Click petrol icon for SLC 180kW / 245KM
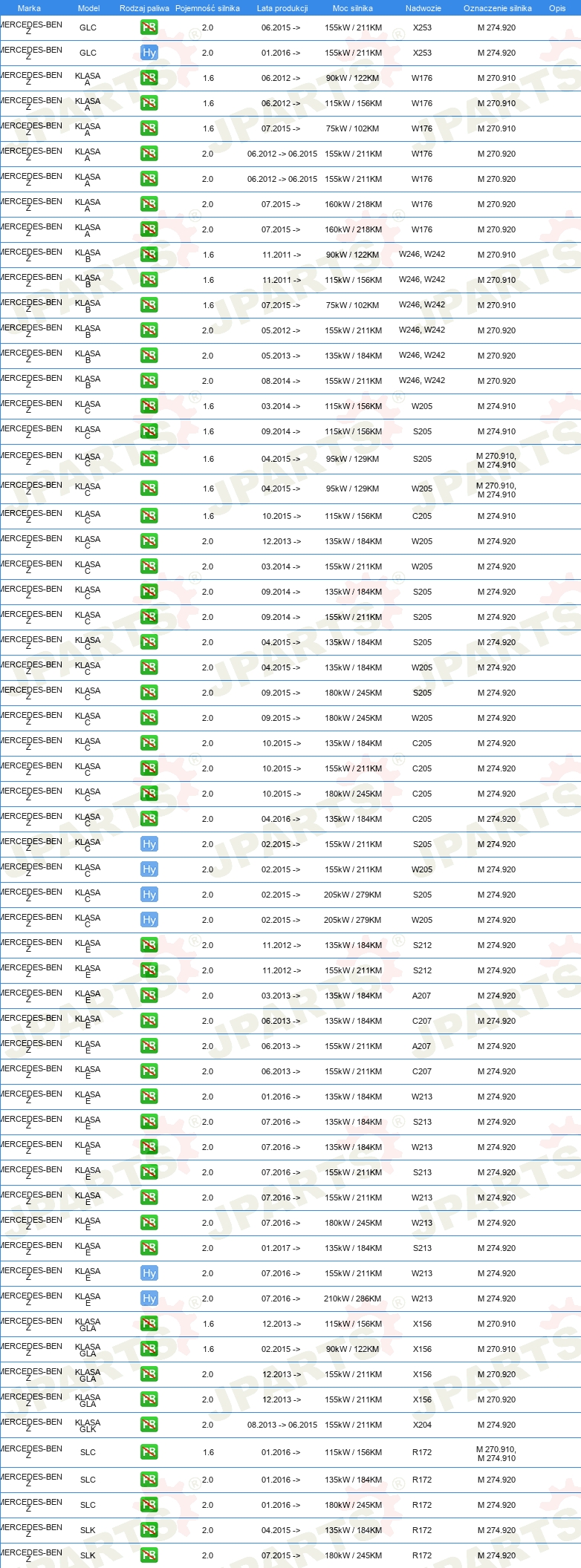The width and height of the screenshot is (581, 1568). [x=149, y=1505]
